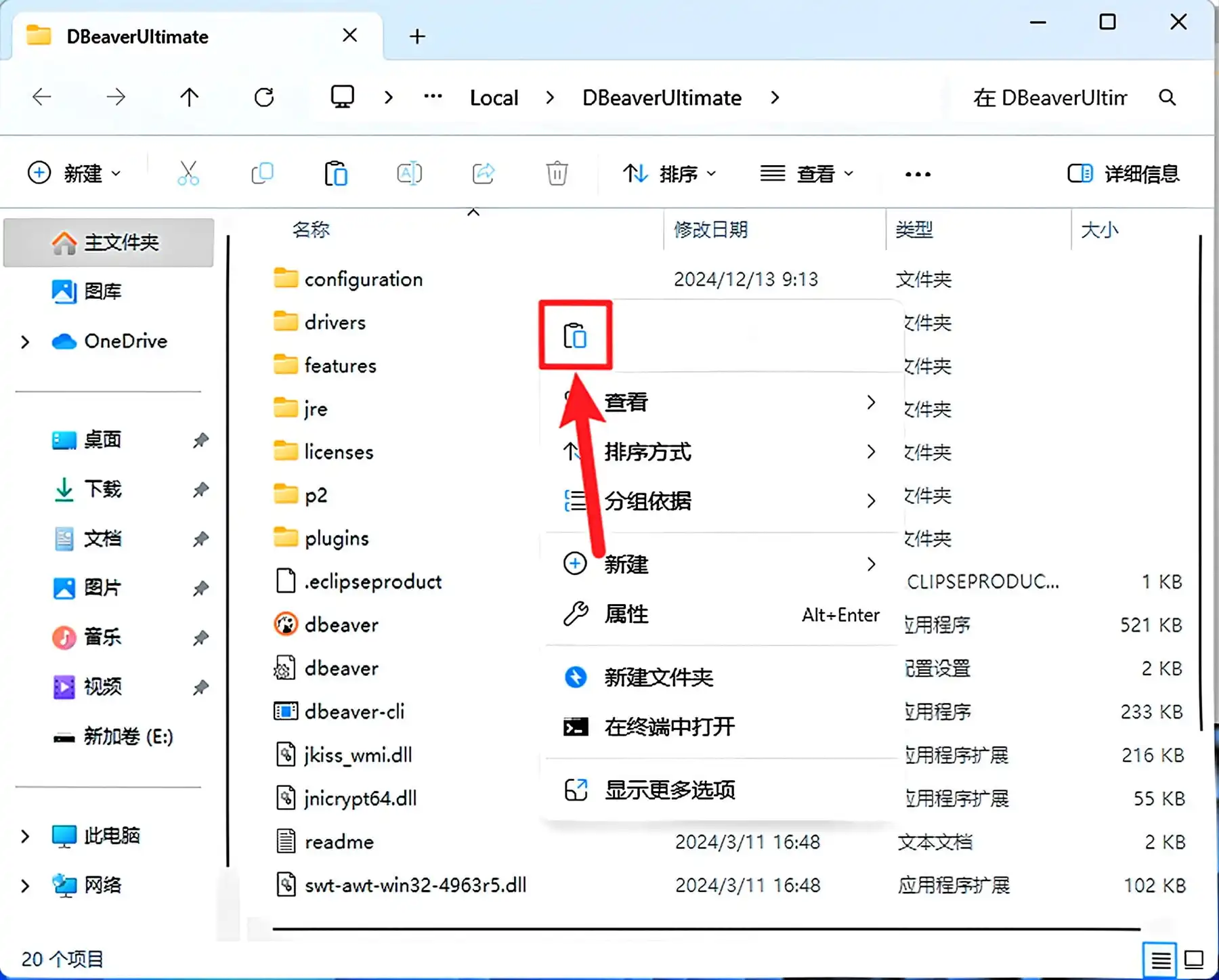The height and width of the screenshot is (980, 1219).
Task: Click the search box 在 DBeaverUltimate
Action: tap(1050, 98)
